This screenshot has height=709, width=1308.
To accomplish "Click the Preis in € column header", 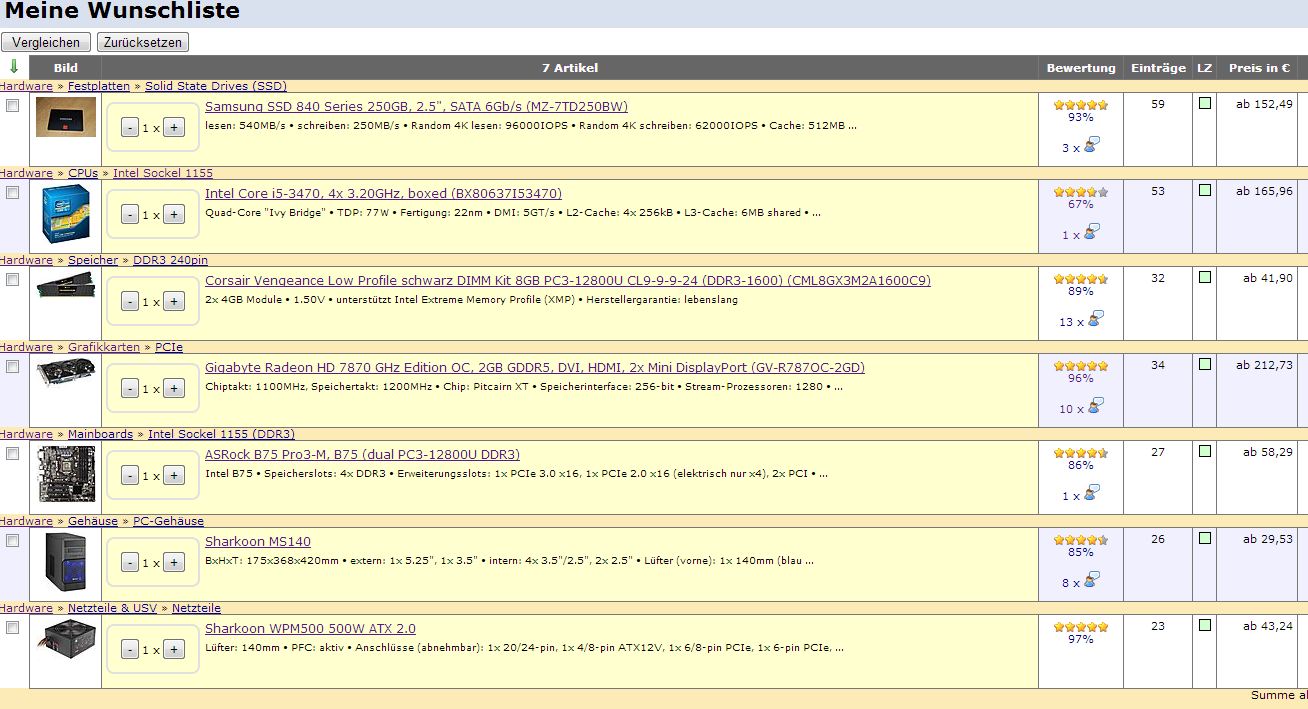I will tap(1259, 68).
